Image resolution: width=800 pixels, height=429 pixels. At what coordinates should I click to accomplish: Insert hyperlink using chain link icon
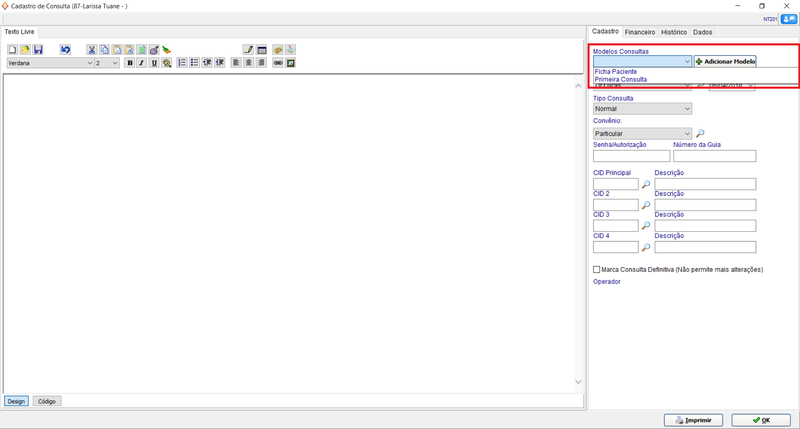click(277, 62)
